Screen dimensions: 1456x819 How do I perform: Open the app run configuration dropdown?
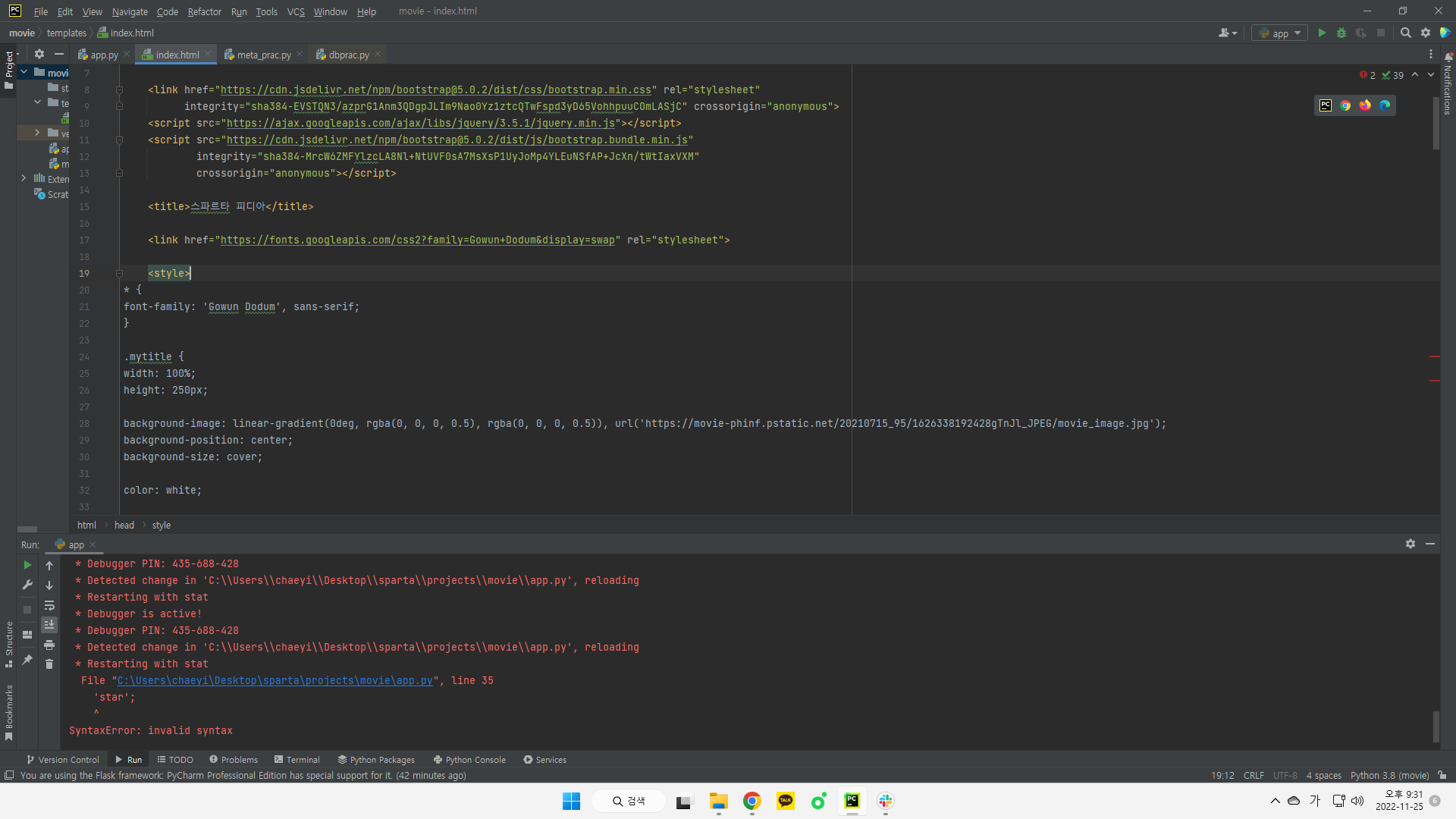click(x=1280, y=33)
